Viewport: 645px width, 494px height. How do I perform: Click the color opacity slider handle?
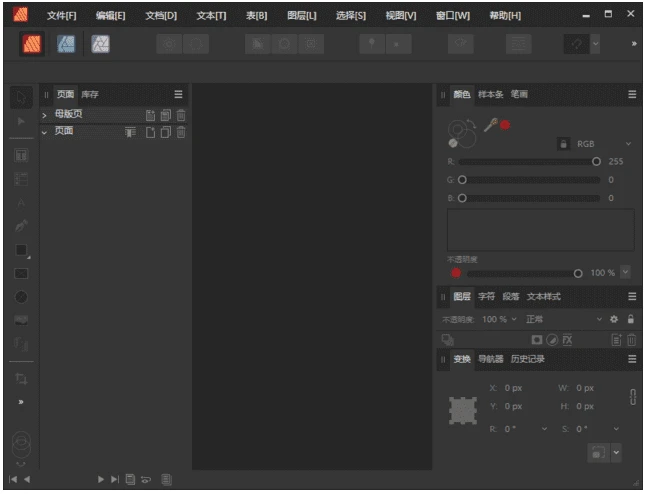(578, 274)
